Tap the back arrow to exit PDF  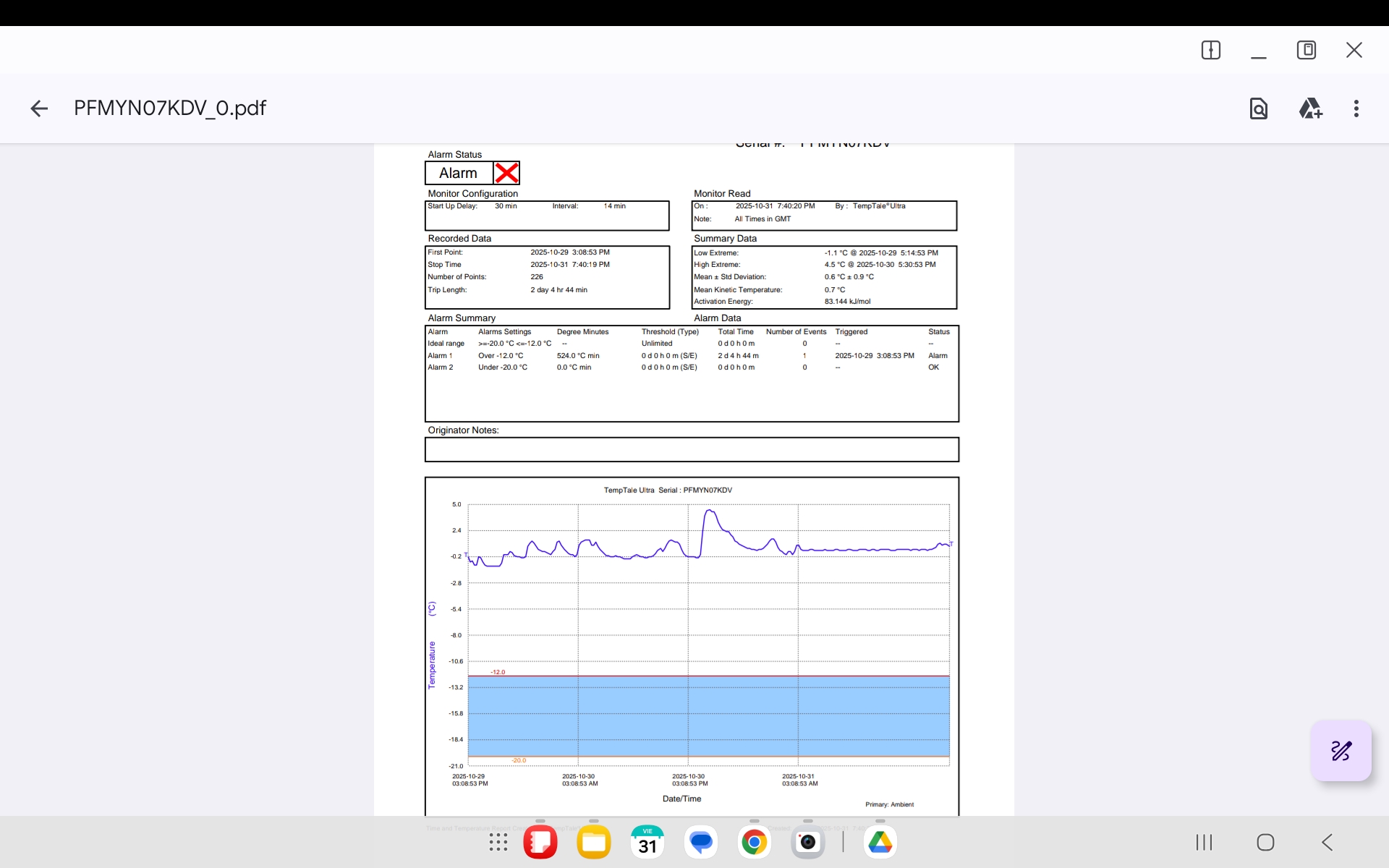[39, 109]
